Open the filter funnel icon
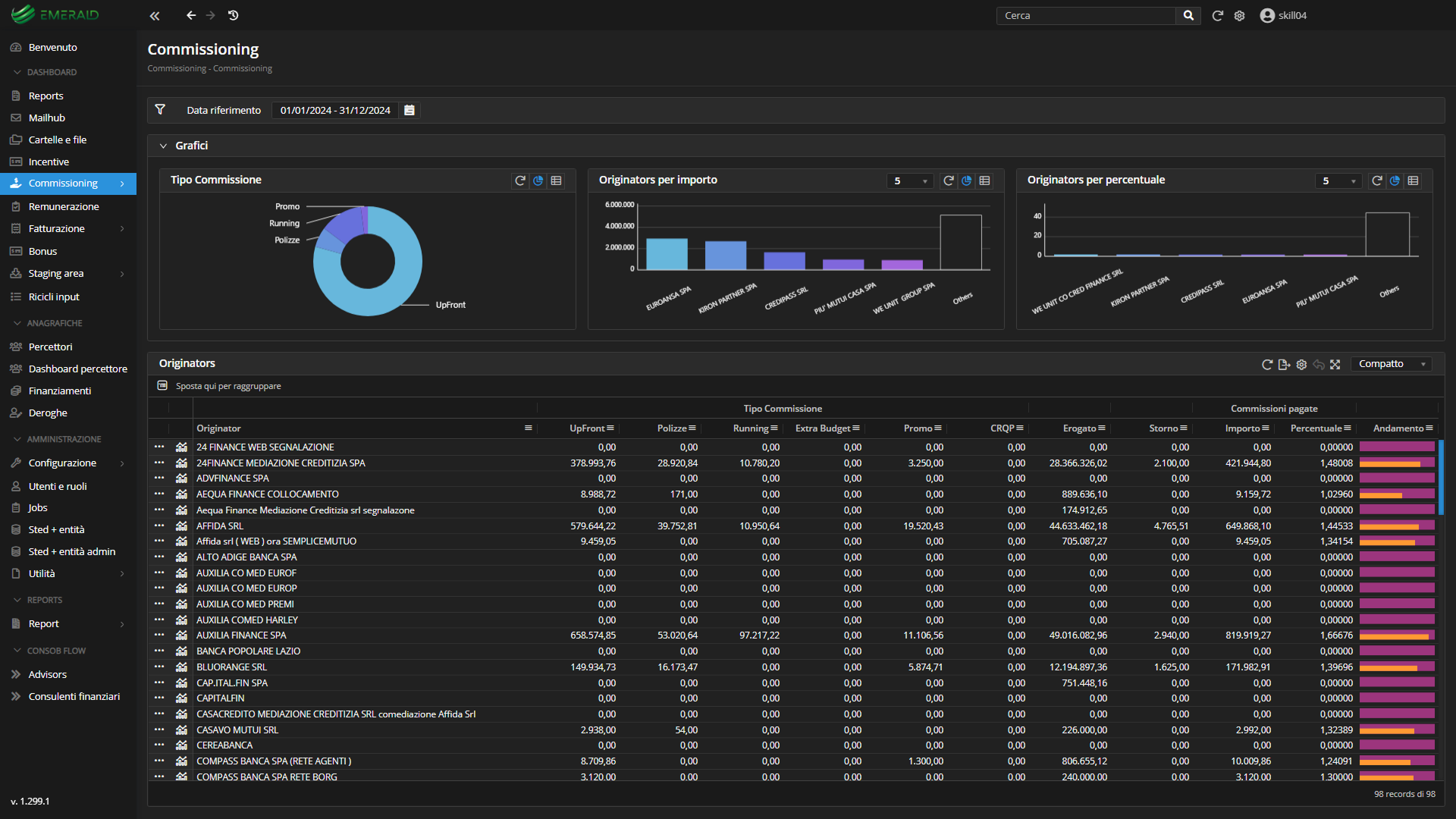 [160, 110]
